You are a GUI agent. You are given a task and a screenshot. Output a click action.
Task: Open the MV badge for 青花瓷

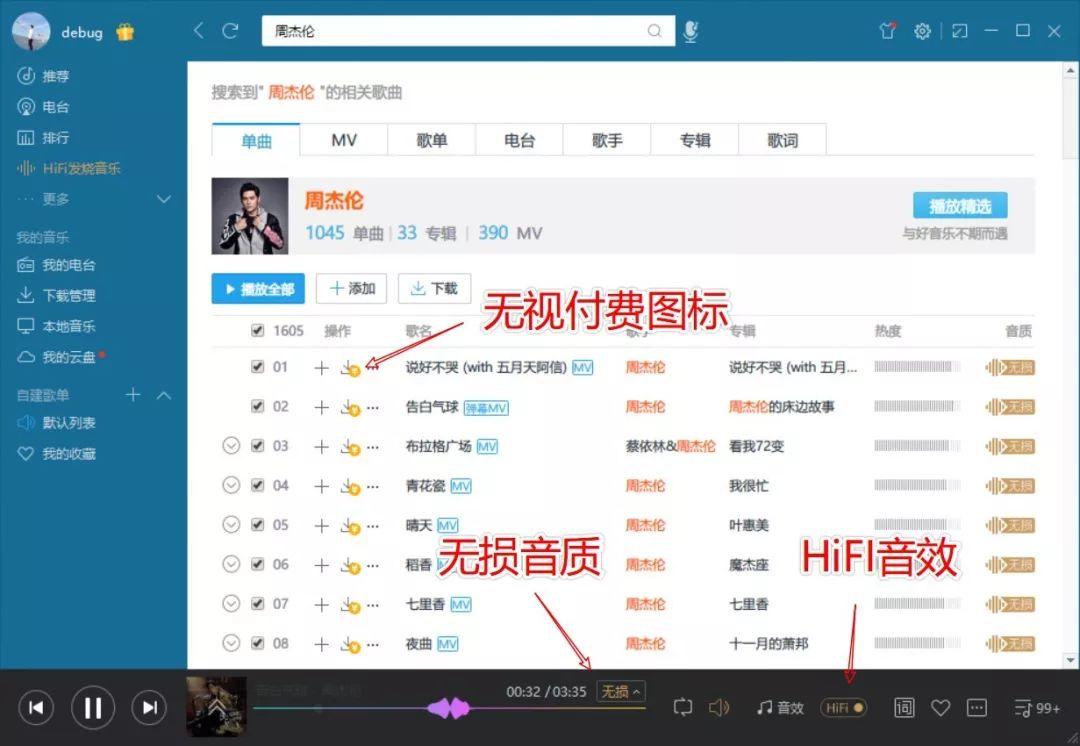pyautogui.click(x=461, y=487)
